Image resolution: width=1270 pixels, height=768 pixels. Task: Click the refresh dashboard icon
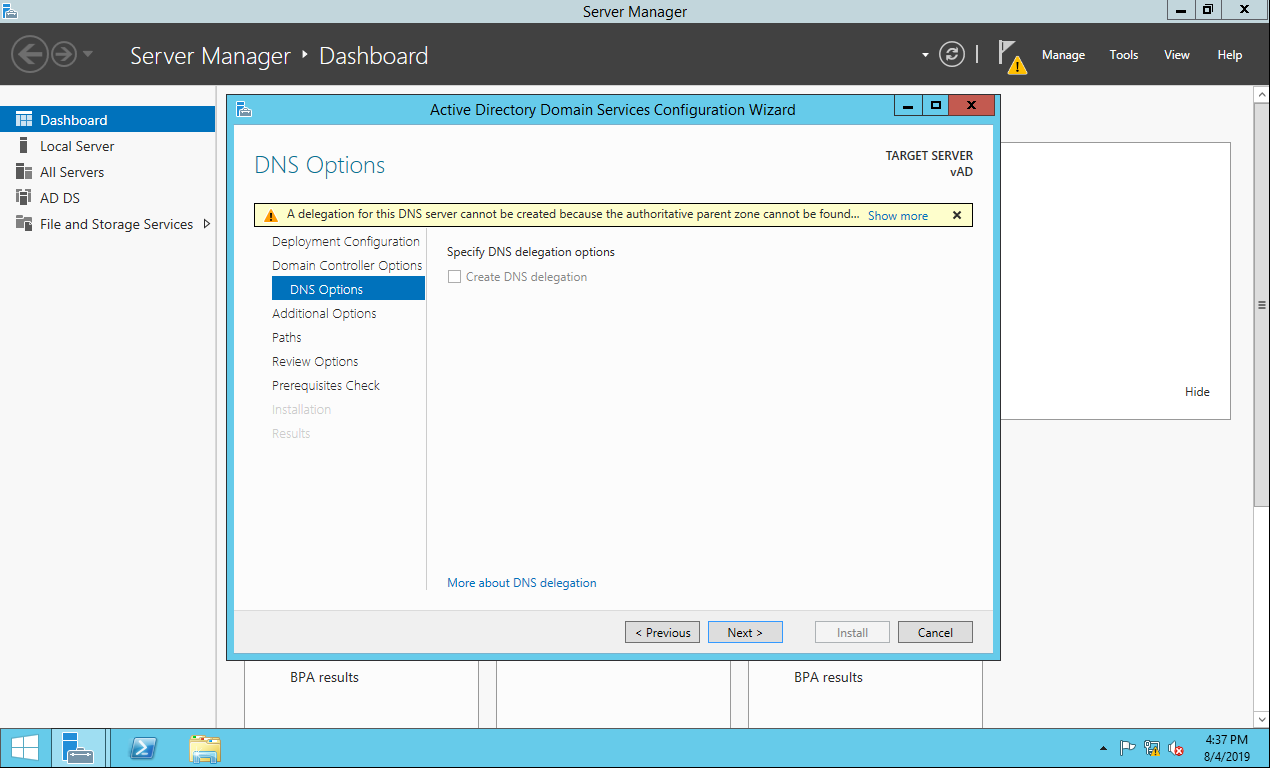pyautogui.click(x=953, y=55)
